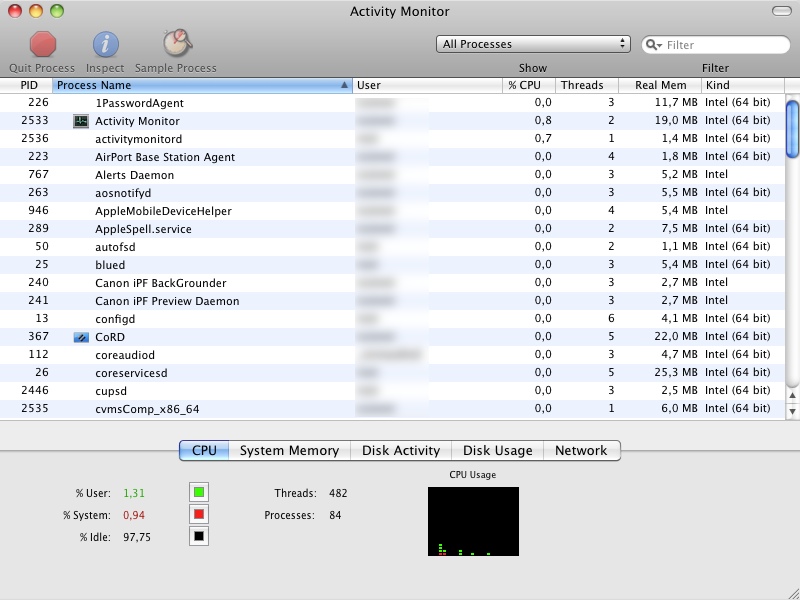Click the green zoom window button
Screen dimensions: 800x600
(57, 11)
